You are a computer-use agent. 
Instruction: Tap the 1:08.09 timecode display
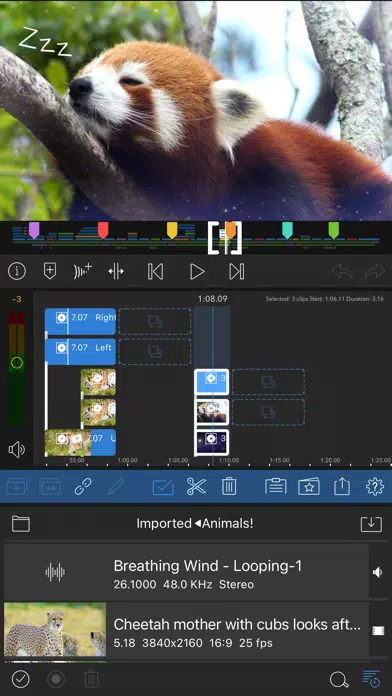pos(212,299)
